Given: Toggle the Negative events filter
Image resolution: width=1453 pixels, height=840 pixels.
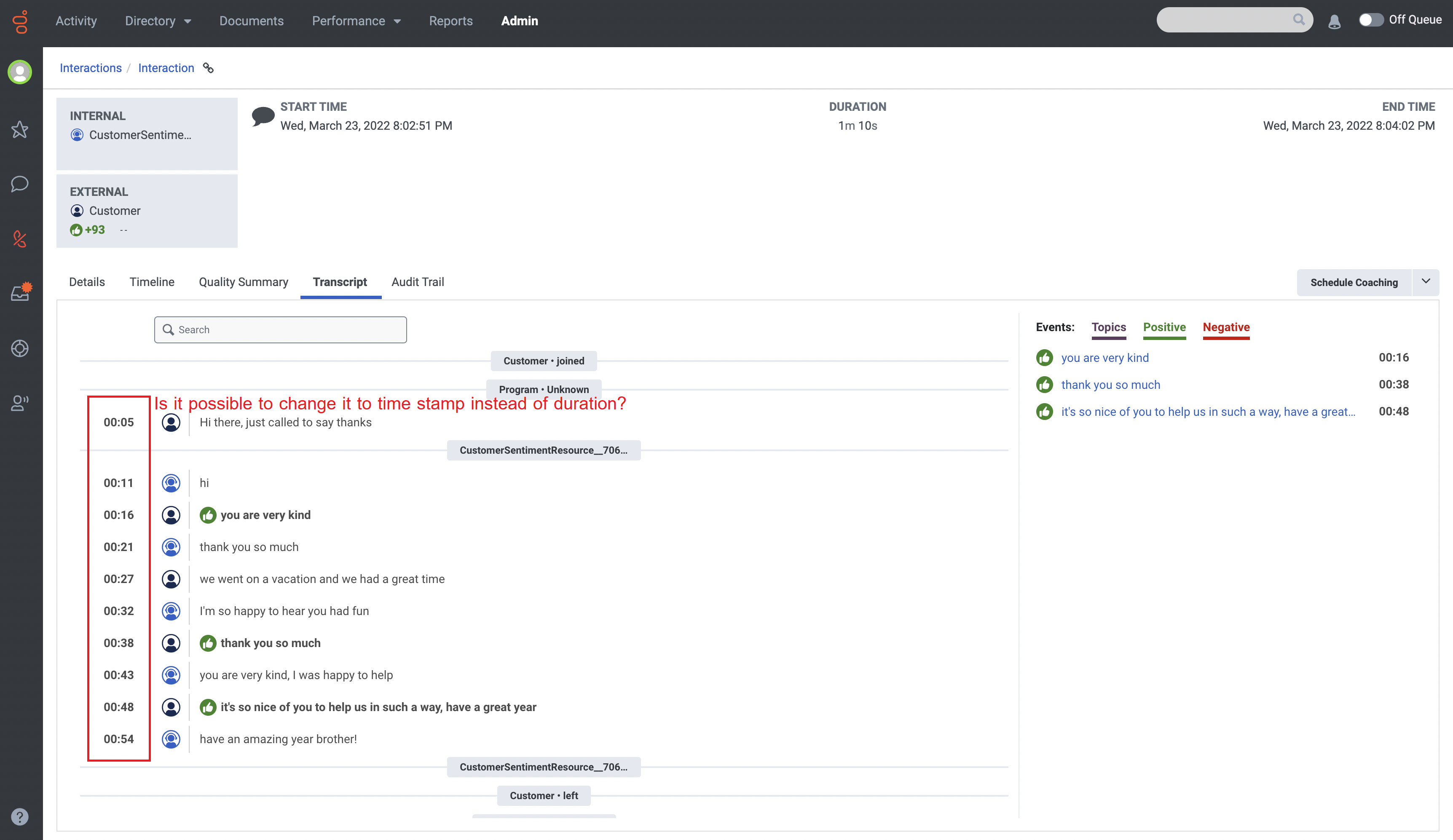Looking at the screenshot, I should coord(1226,327).
